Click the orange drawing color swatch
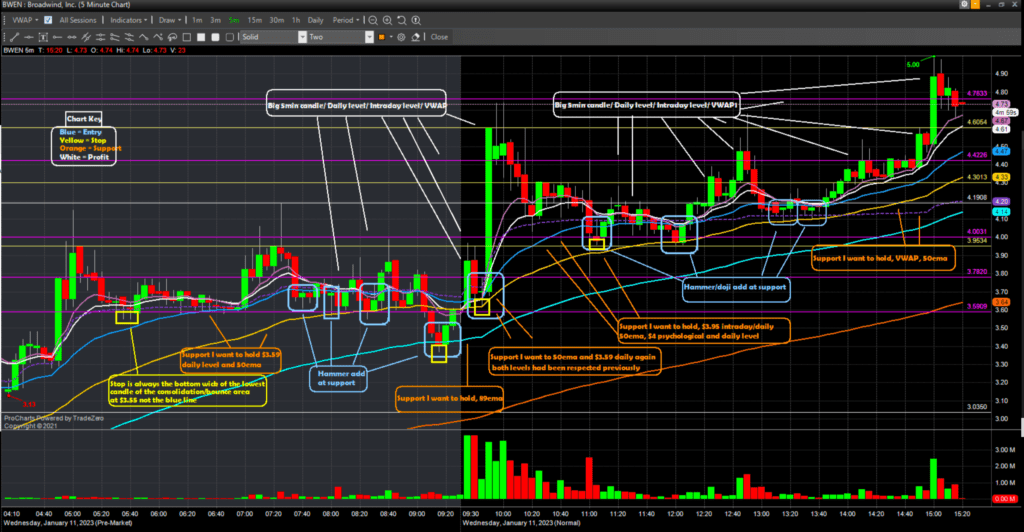This screenshot has width=1024, height=532. [x=384, y=37]
